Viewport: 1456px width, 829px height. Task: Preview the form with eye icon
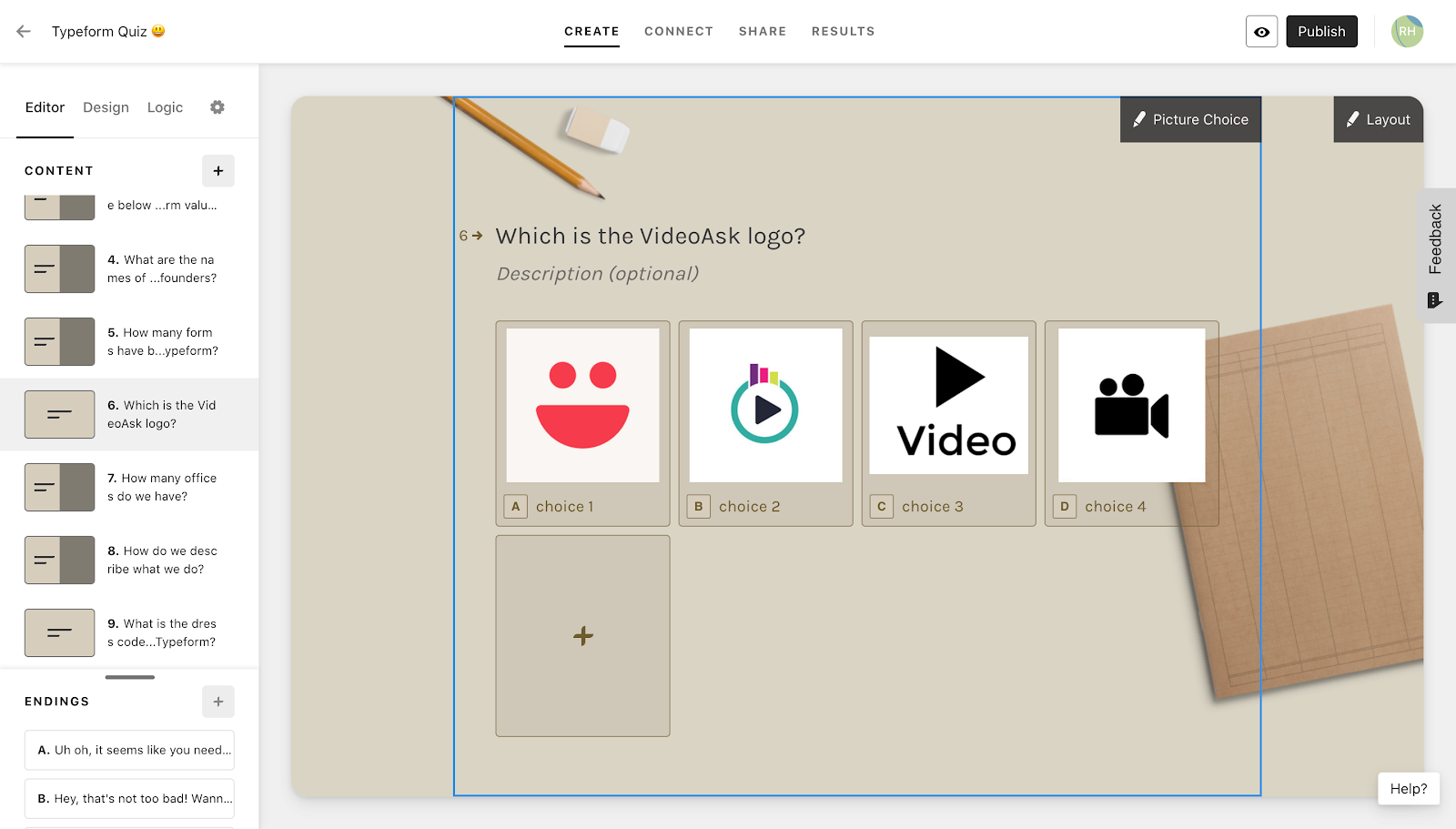pyautogui.click(x=1261, y=32)
